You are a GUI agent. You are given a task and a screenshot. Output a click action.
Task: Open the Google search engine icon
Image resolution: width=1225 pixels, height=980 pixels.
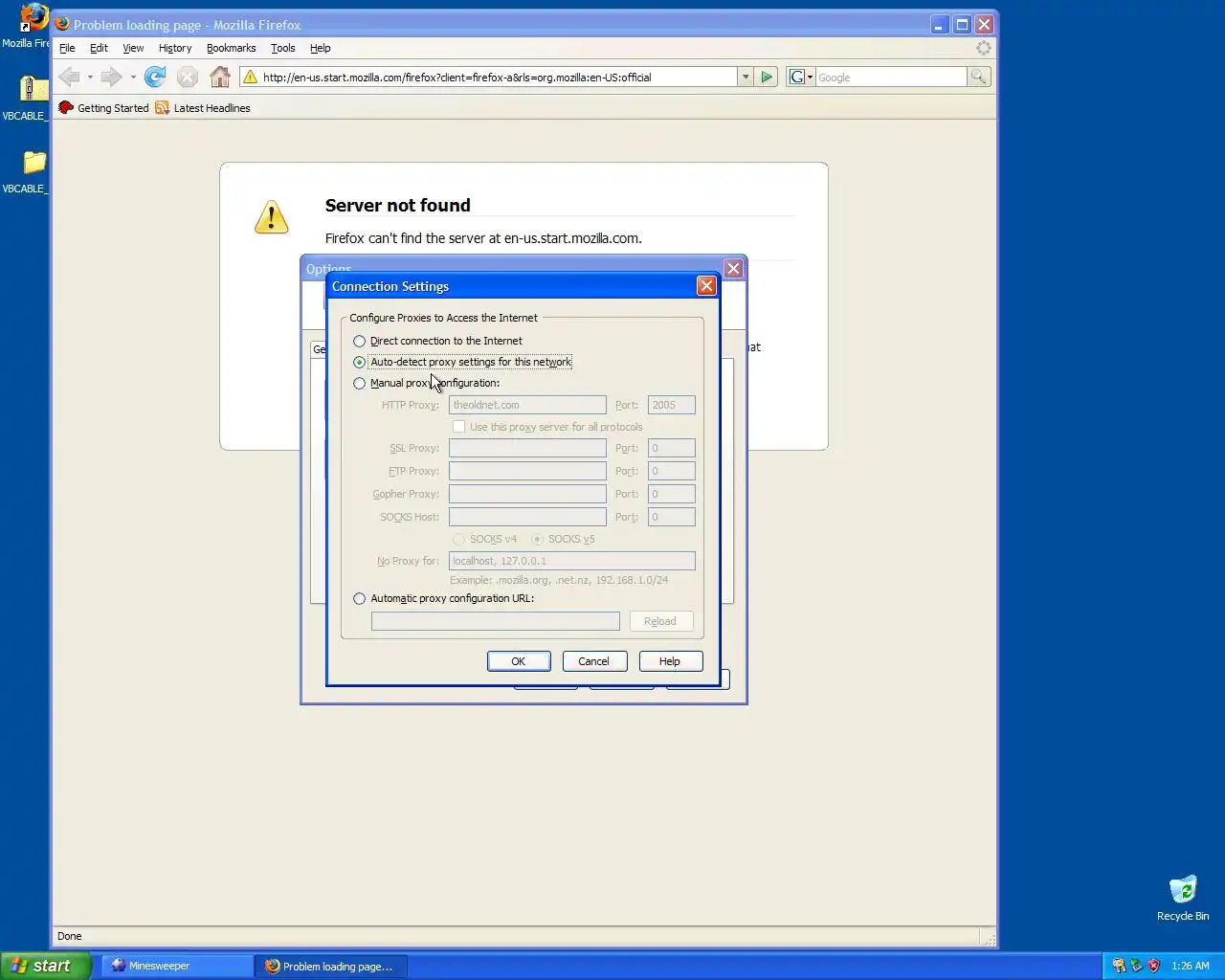pyautogui.click(x=796, y=77)
